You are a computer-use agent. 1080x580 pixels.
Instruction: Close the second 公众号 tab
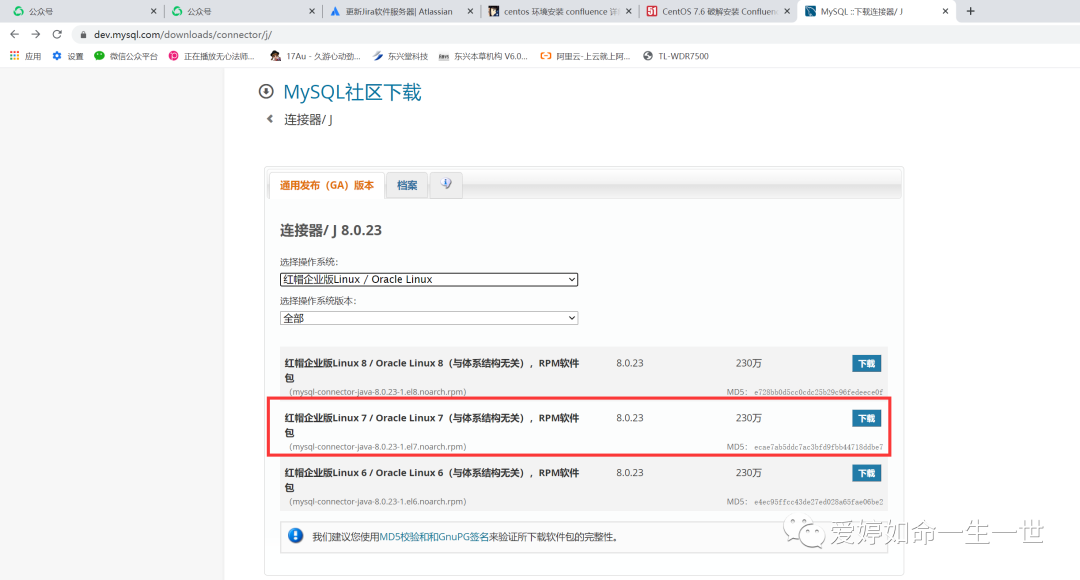pyautogui.click(x=311, y=11)
